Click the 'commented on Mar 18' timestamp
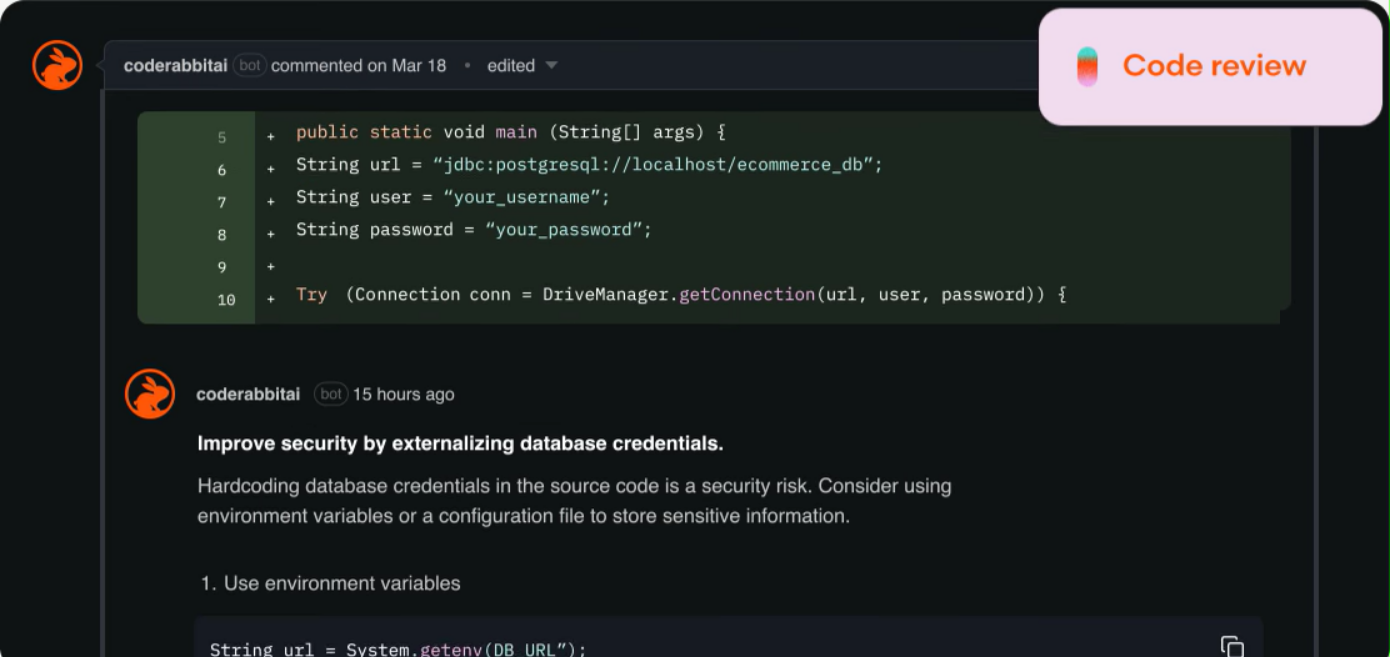This screenshot has height=657, width=1390. (x=359, y=66)
